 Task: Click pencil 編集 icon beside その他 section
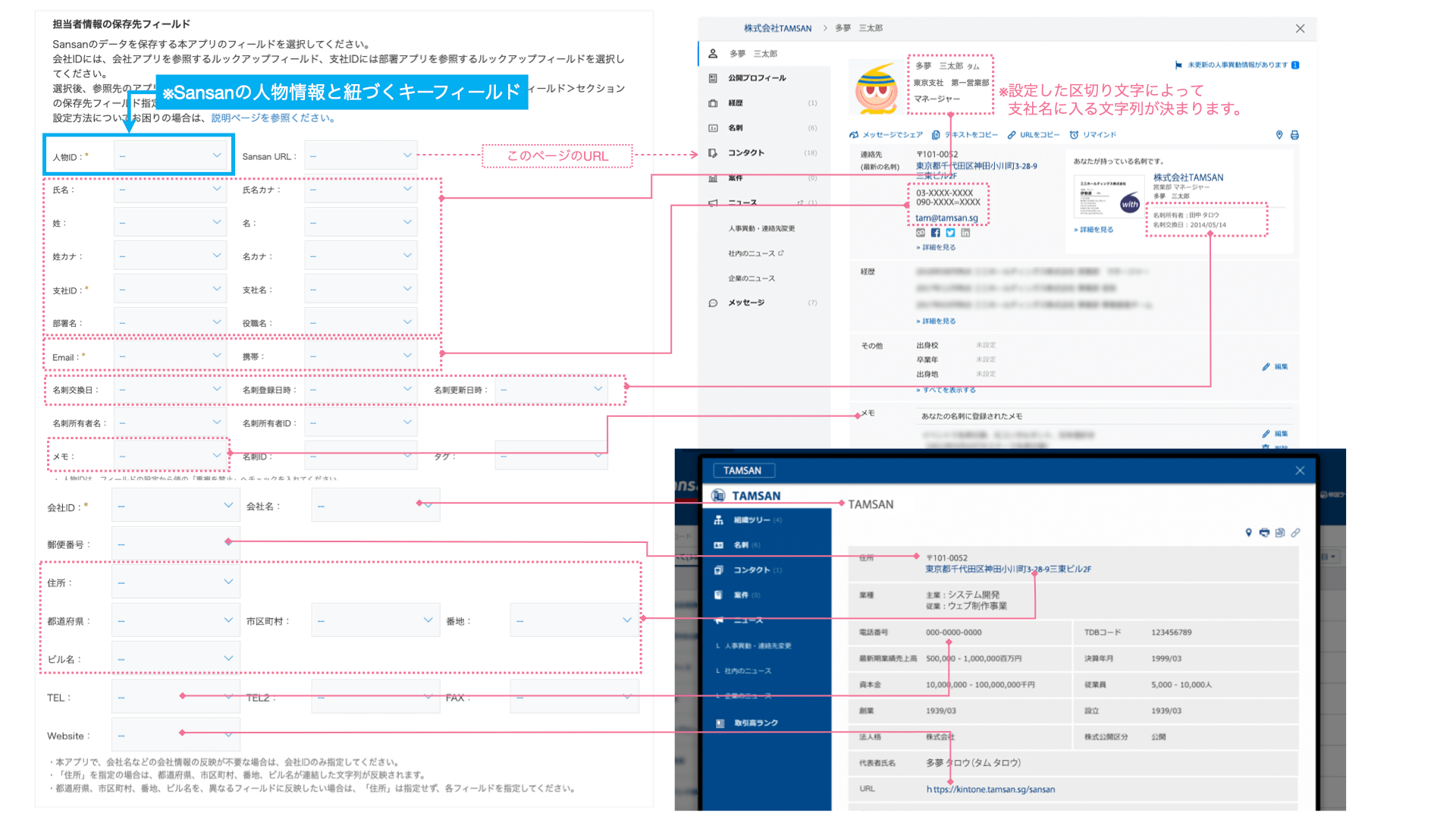click(1266, 367)
